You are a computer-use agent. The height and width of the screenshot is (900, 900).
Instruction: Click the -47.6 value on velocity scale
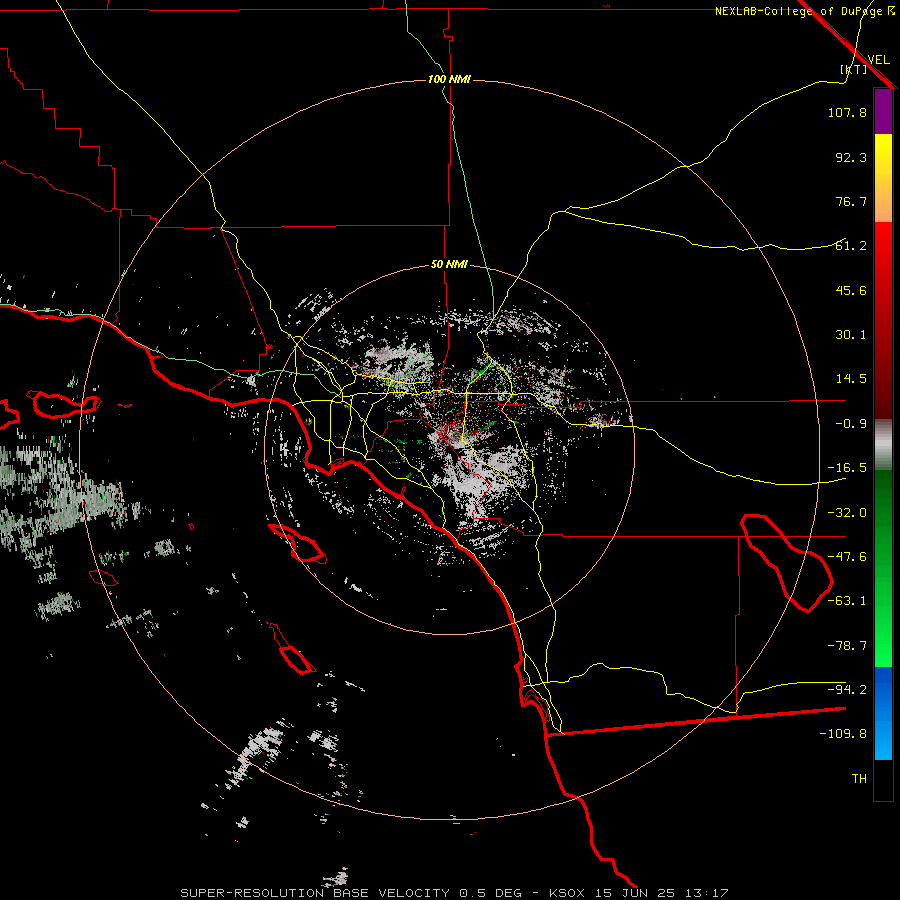(x=847, y=557)
